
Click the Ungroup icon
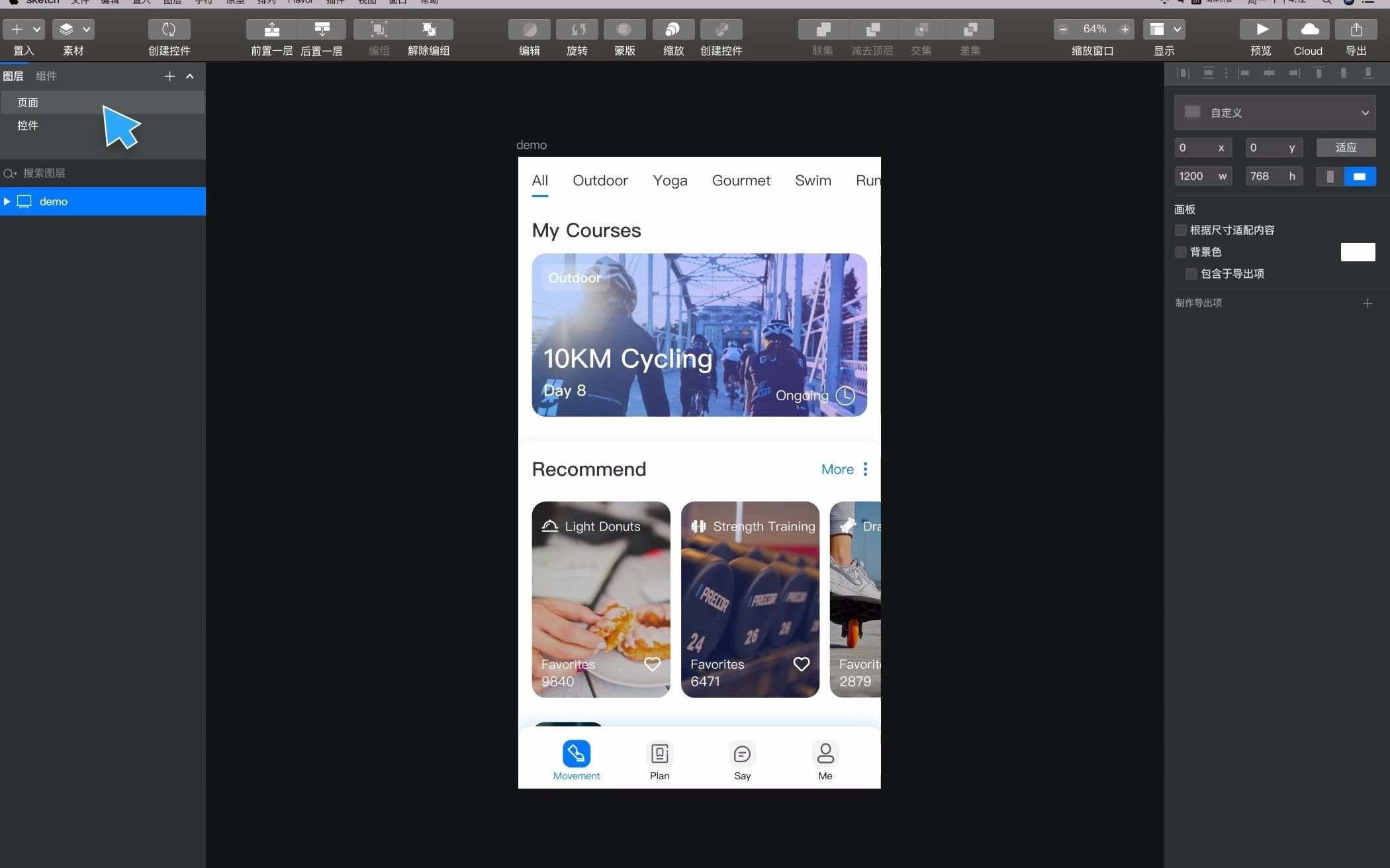tap(429, 30)
